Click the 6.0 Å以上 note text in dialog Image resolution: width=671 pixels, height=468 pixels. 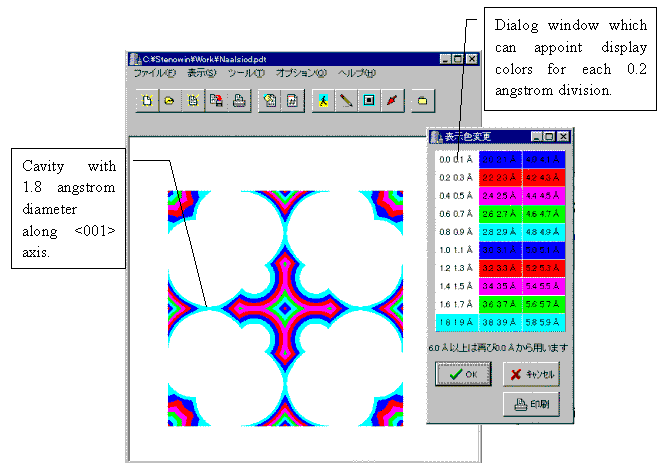point(498,348)
